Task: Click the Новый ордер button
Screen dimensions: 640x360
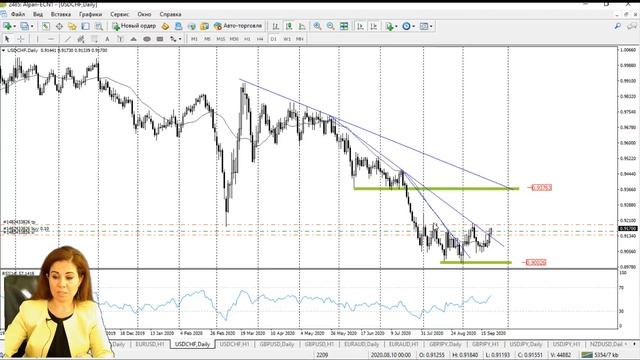Action: (134, 26)
